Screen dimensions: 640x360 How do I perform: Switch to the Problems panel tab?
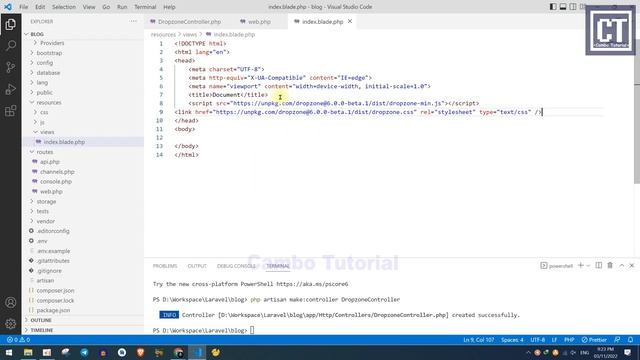point(165,266)
